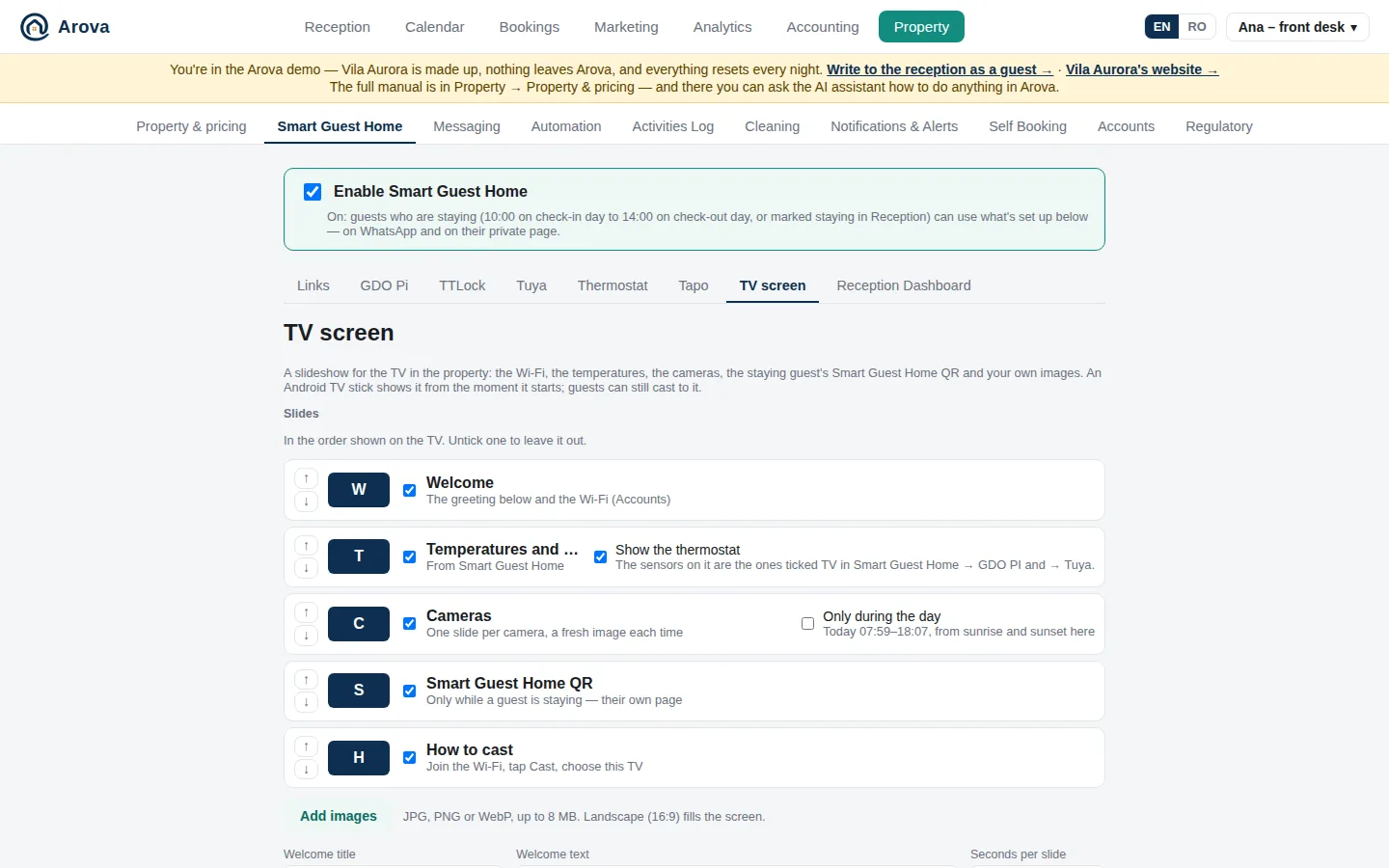Viewport: 1389px width, 868px height.
Task: Move the Welcome slide down
Action: [306, 502]
